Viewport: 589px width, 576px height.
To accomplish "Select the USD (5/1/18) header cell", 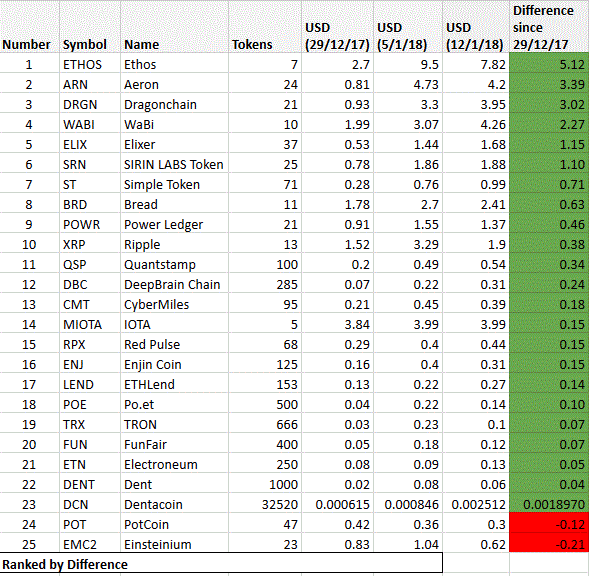I will (x=408, y=27).
